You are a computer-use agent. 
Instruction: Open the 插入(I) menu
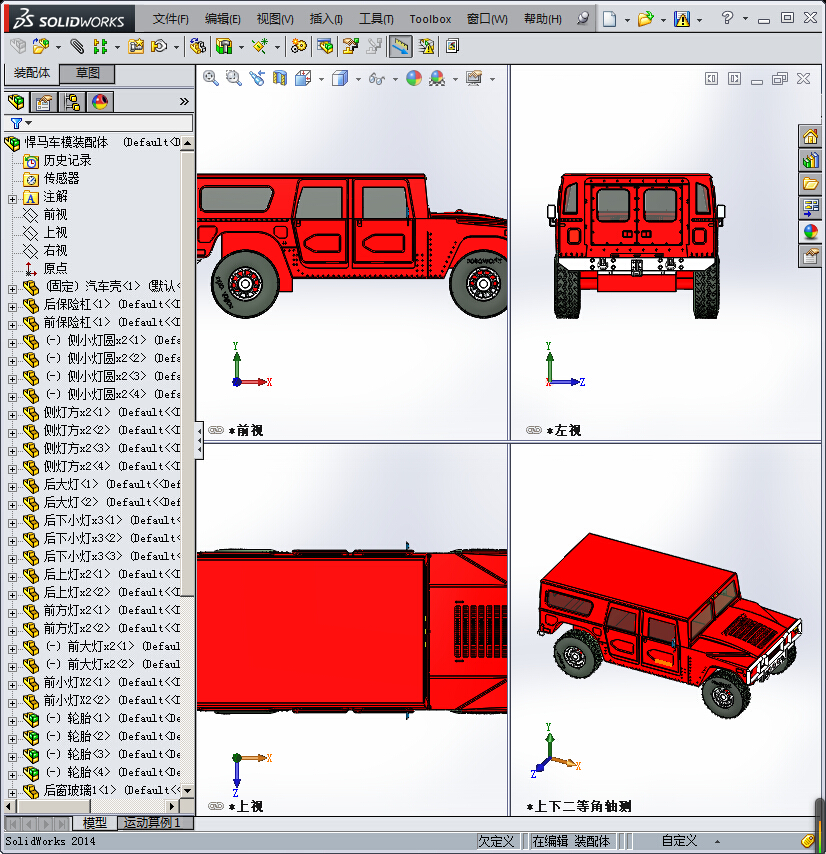[326, 19]
